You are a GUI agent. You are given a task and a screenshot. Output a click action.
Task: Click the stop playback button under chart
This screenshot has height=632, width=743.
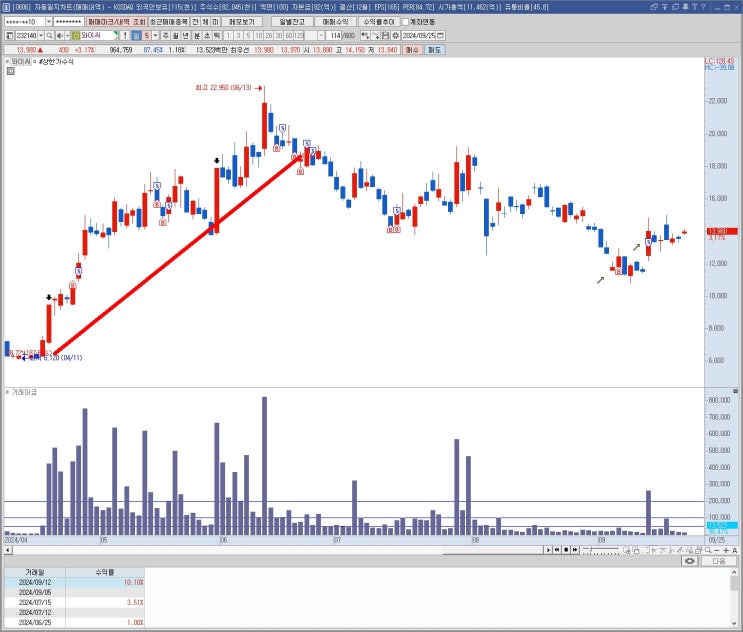click(x=566, y=550)
